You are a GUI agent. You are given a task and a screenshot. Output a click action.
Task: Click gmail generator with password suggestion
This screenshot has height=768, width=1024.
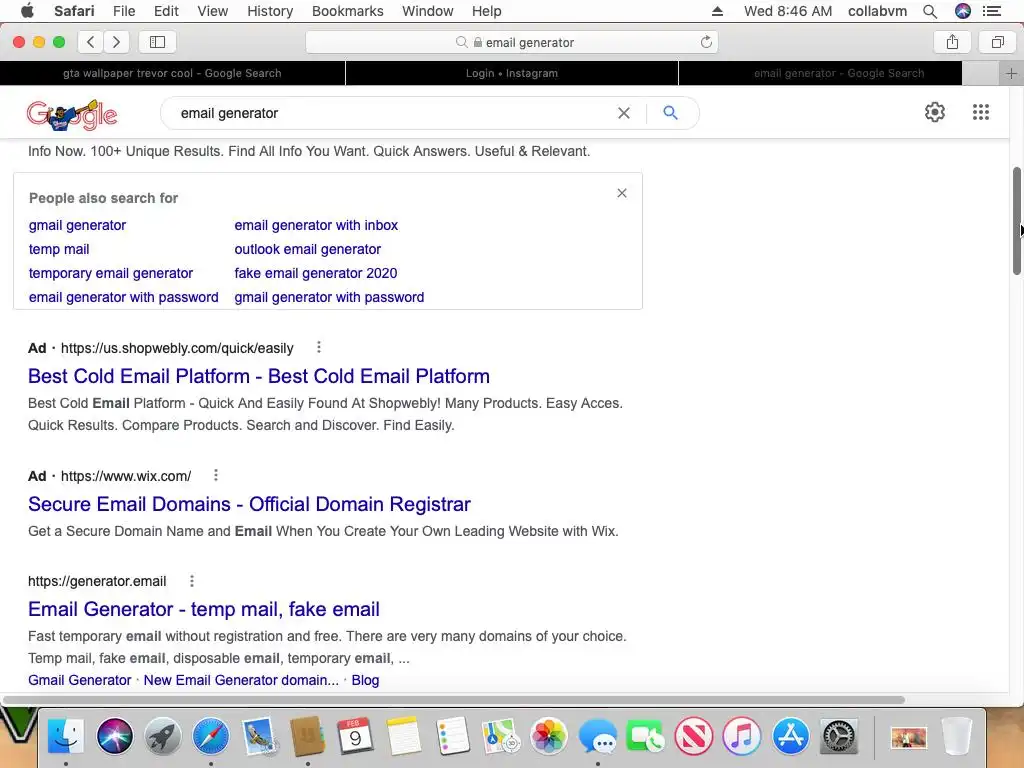click(x=329, y=298)
